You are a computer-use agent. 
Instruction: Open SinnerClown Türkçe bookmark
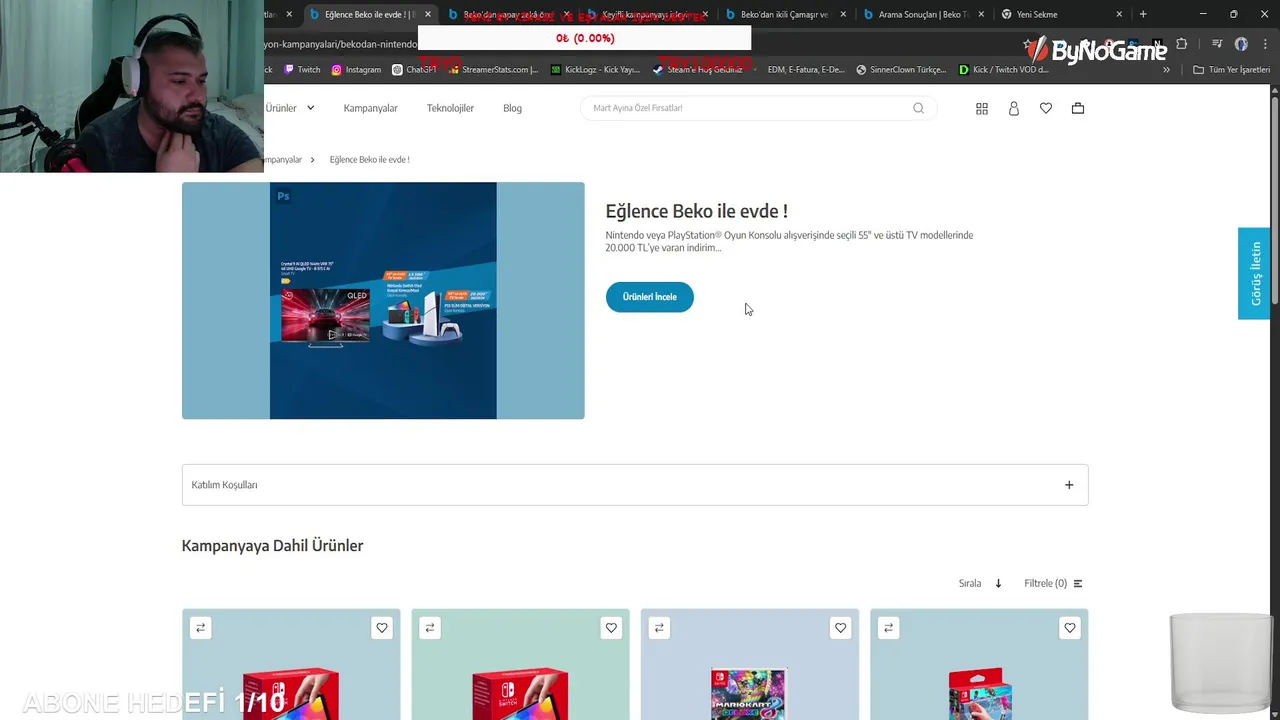tap(900, 70)
